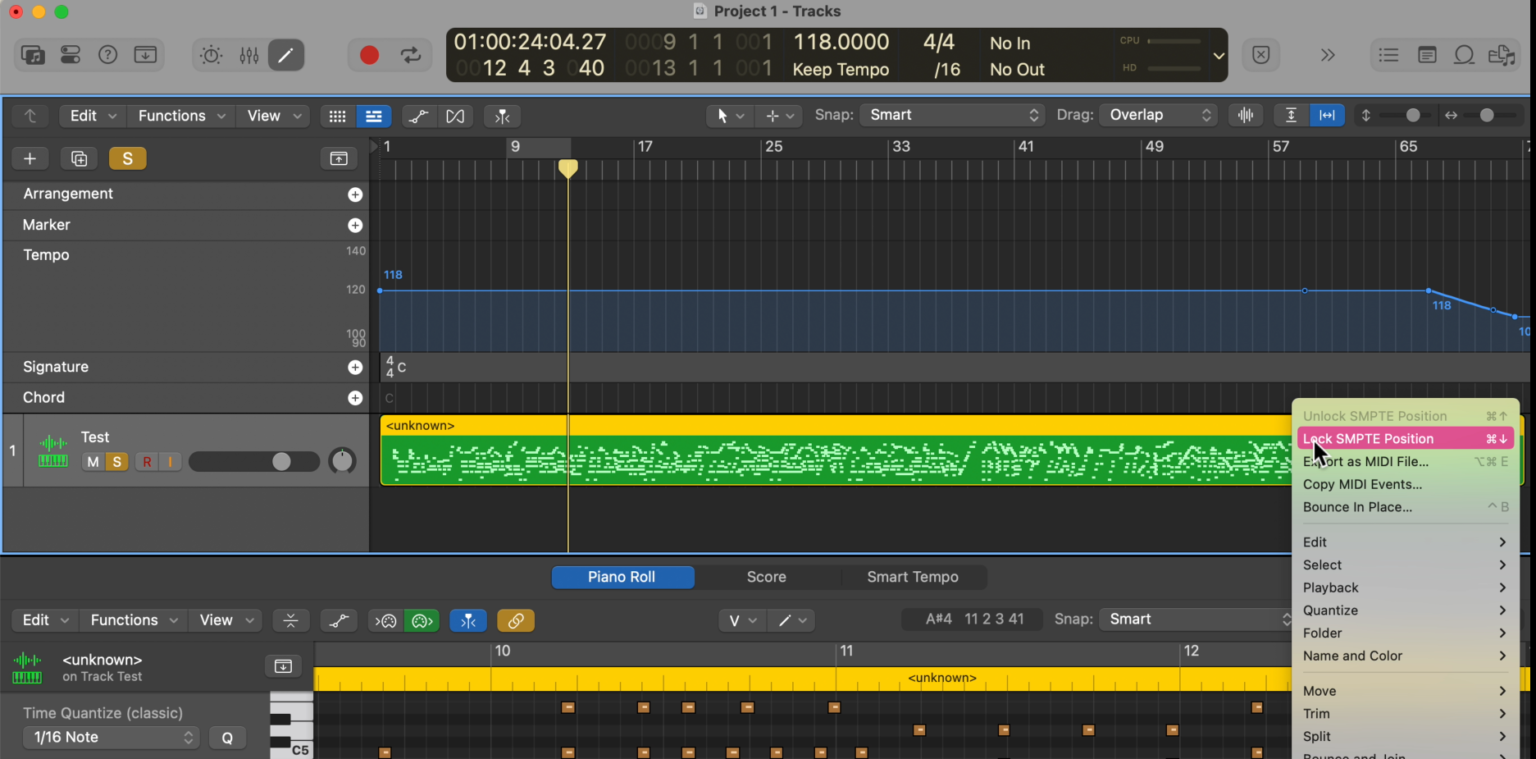This screenshot has width=1536, height=759.
Task: Open the Mixer sliders icon in the control bar
Action: point(248,56)
